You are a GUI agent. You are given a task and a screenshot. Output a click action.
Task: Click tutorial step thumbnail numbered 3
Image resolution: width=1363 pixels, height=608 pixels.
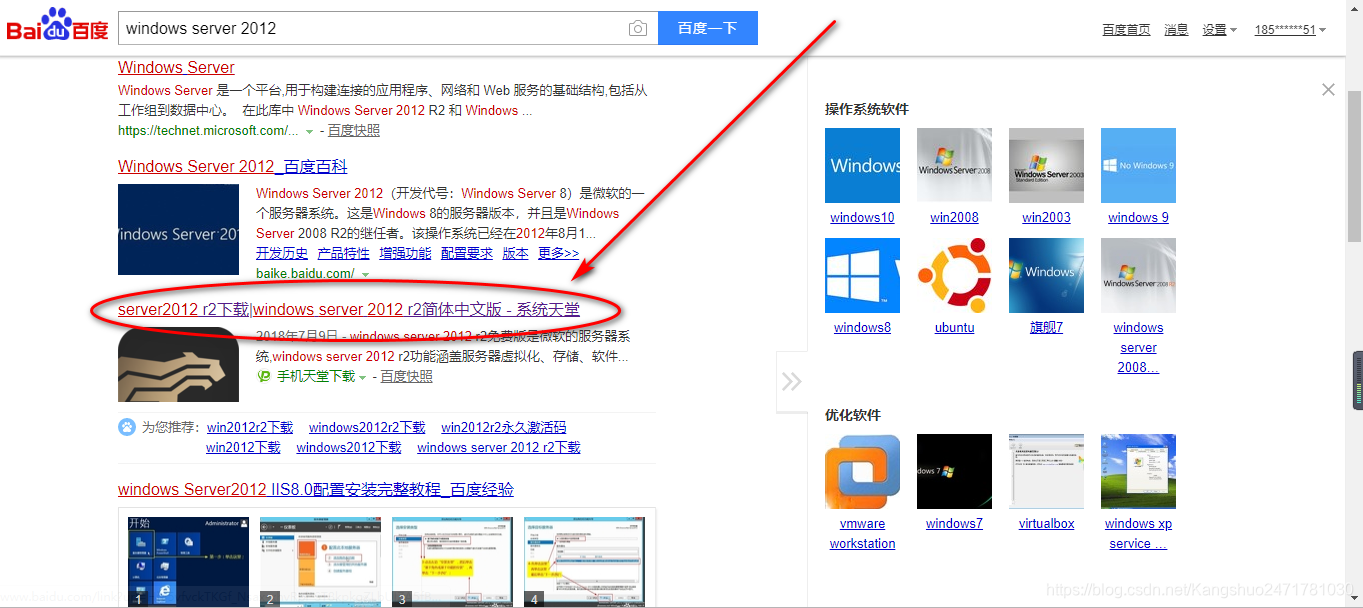tap(452, 562)
